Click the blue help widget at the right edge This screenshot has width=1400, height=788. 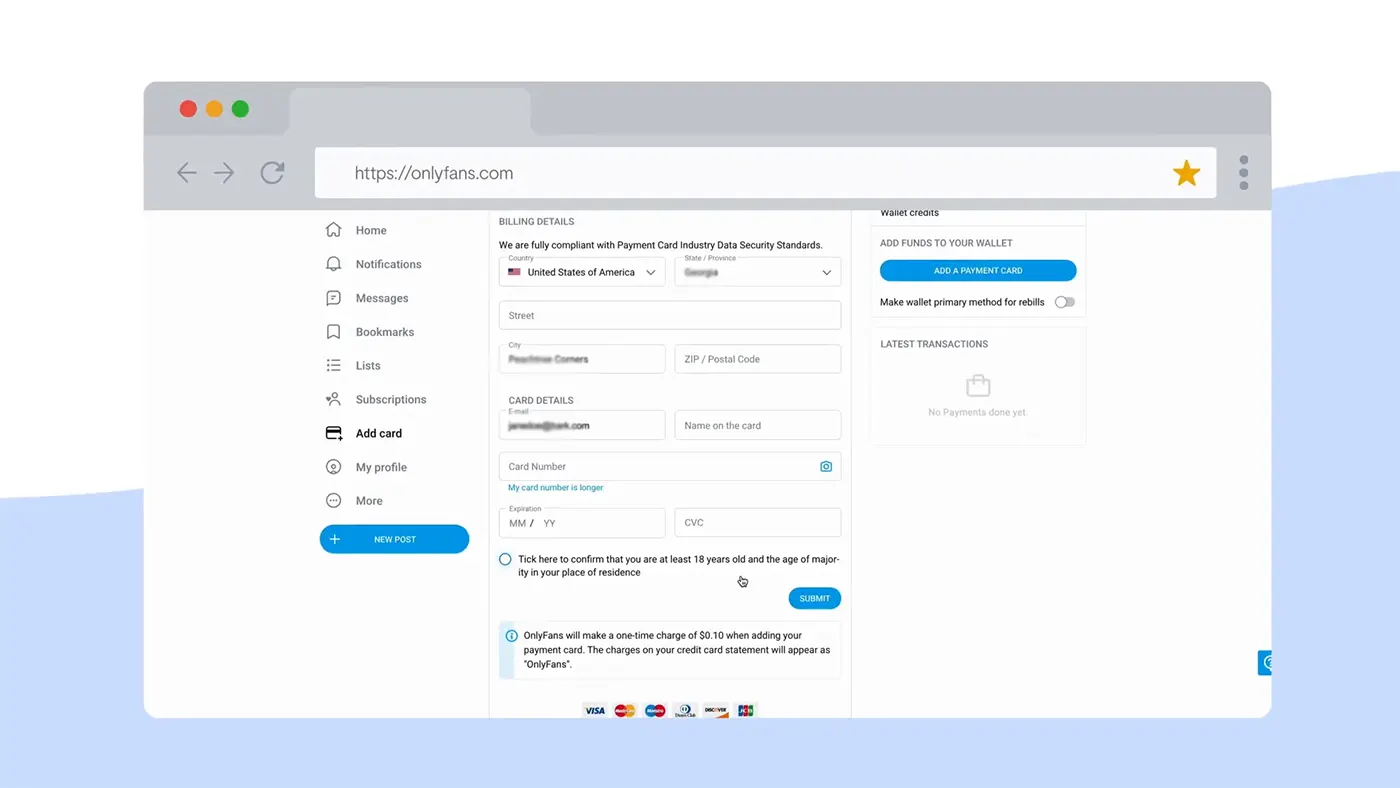pyautogui.click(x=1265, y=662)
